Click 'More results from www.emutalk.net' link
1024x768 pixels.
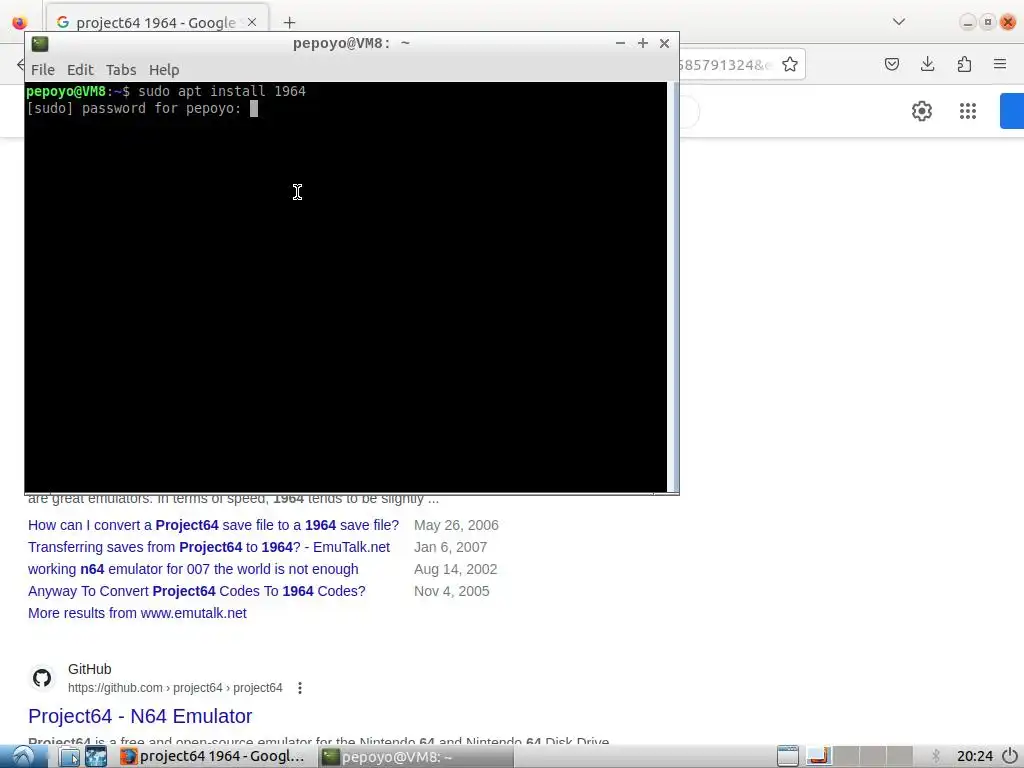[137, 613]
